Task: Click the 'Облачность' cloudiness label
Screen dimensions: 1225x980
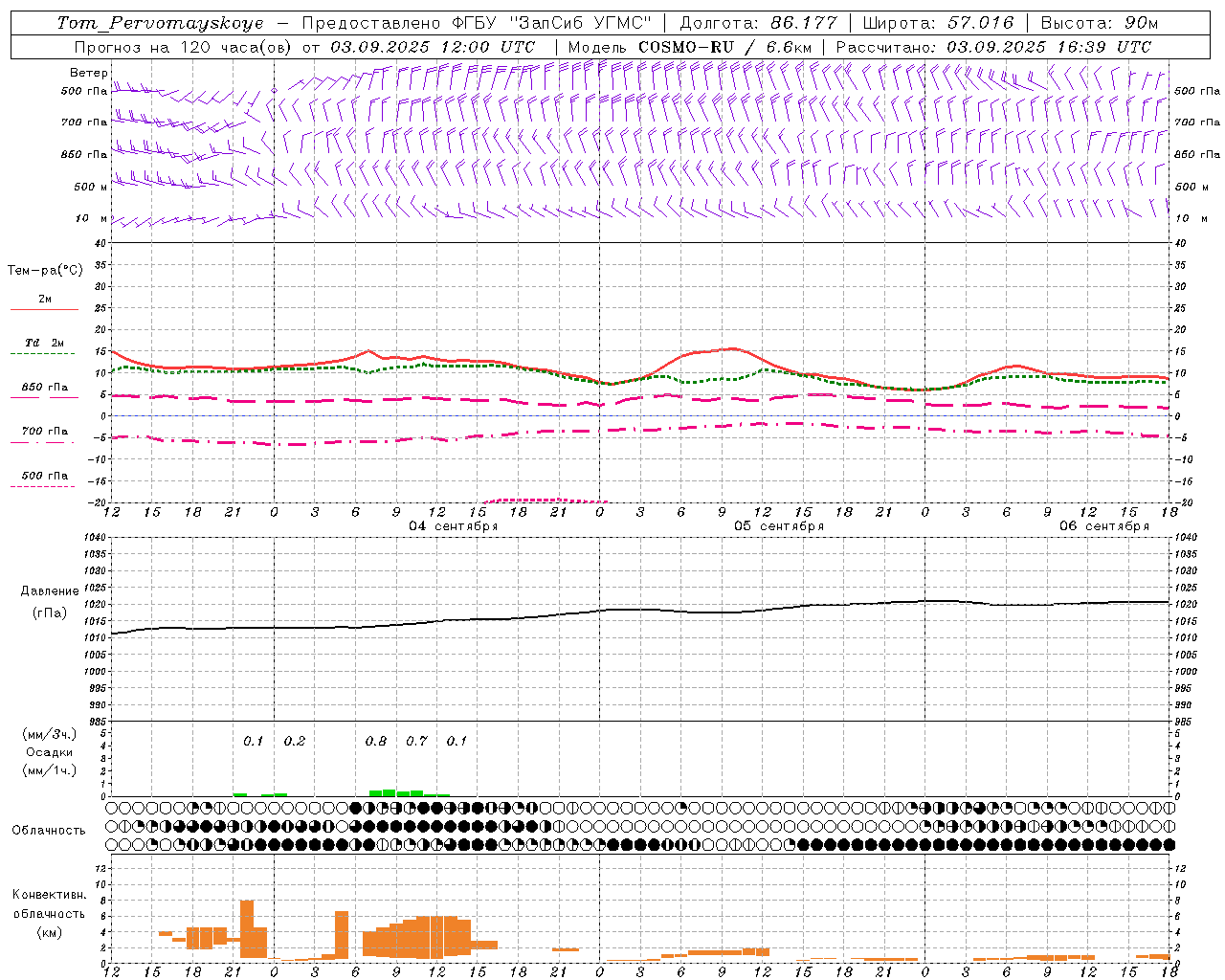Action: click(x=49, y=831)
